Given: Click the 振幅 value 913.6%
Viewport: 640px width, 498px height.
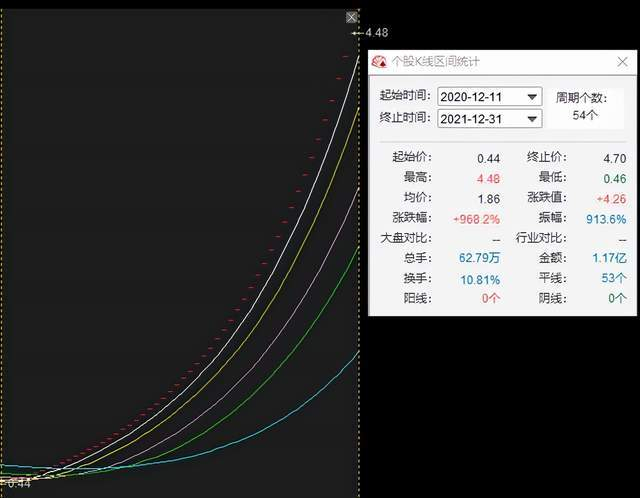Looking at the screenshot, I should point(606,219).
